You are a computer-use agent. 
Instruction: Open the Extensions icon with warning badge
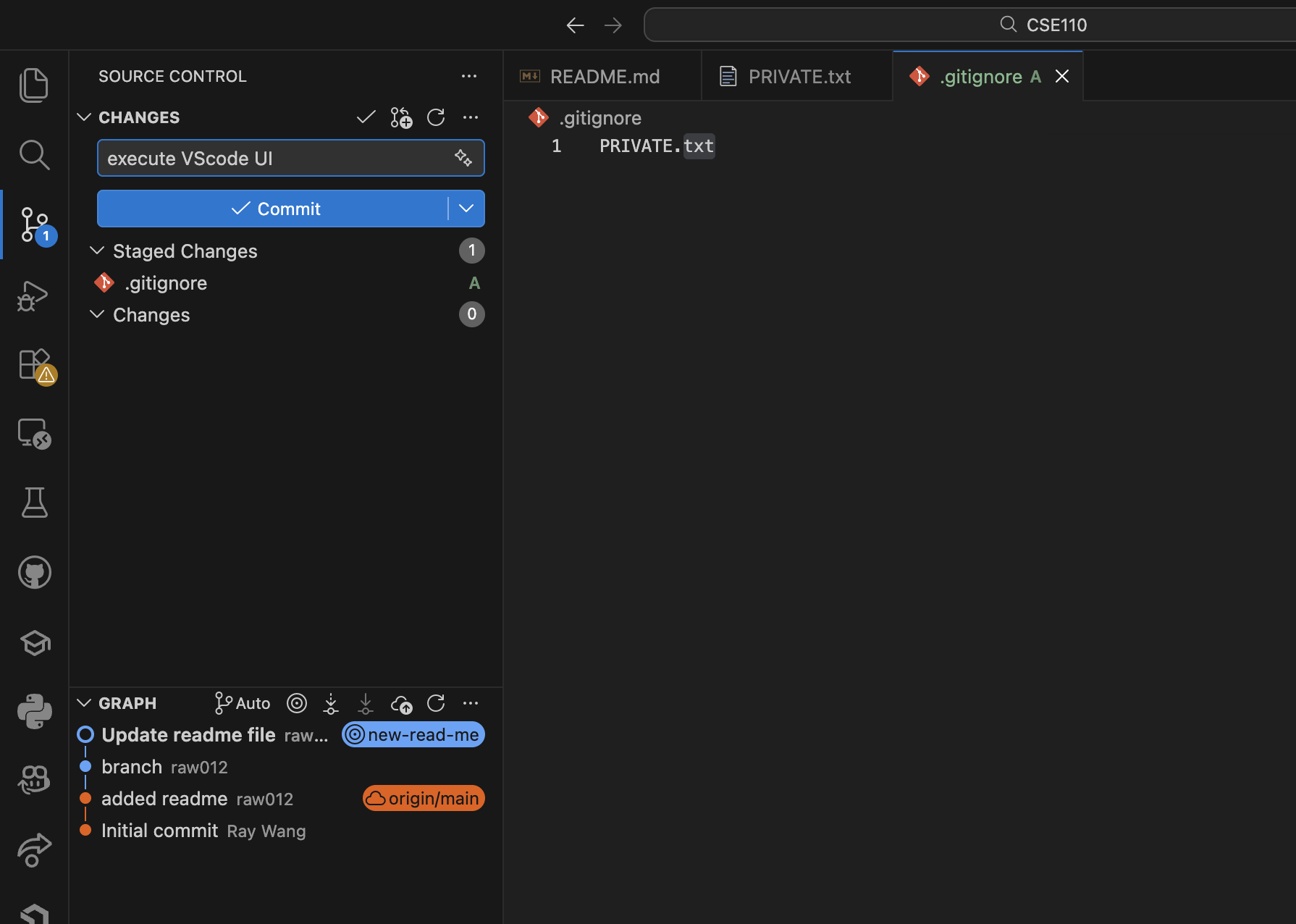point(34,366)
